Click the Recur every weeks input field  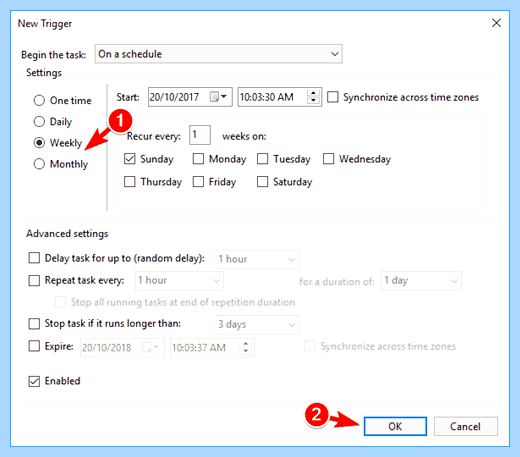tap(200, 135)
